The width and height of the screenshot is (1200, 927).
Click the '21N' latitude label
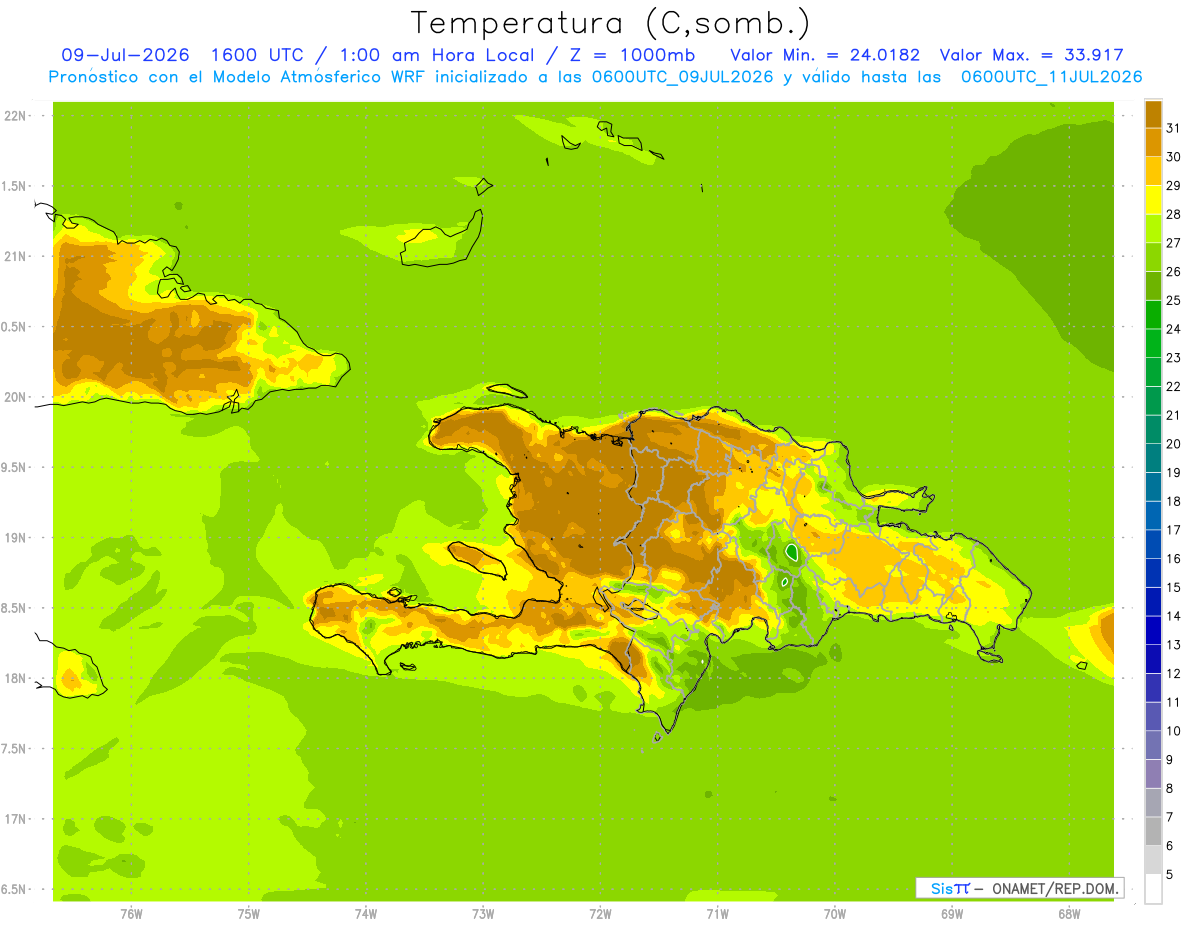(14, 256)
